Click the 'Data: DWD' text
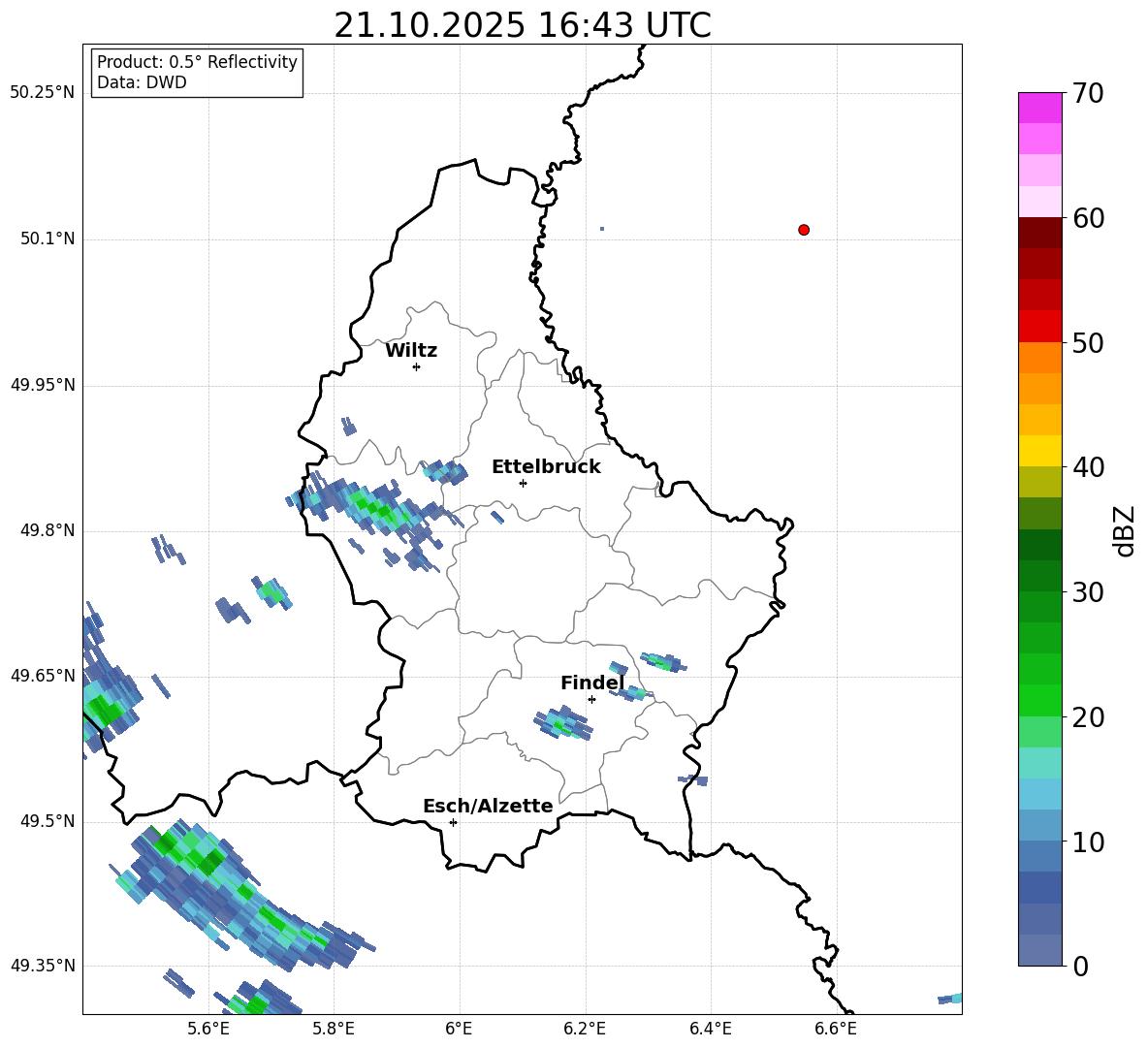This screenshot has width=1148, height=1048. [x=142, y=82]
